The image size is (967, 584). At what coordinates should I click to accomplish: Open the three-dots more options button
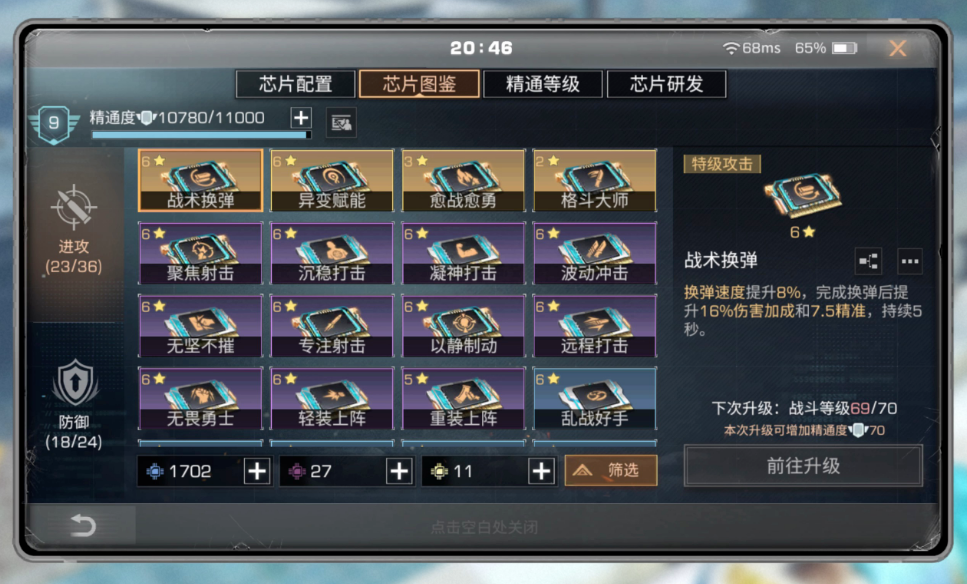point(910,261)
